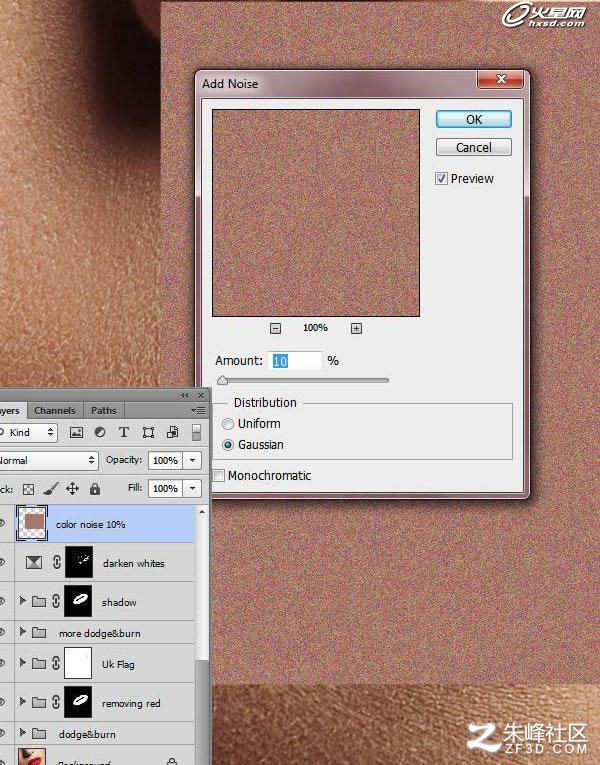600x765 pixels.
Task: Close the Layers panel group
Action: click(x=201, y=395)
